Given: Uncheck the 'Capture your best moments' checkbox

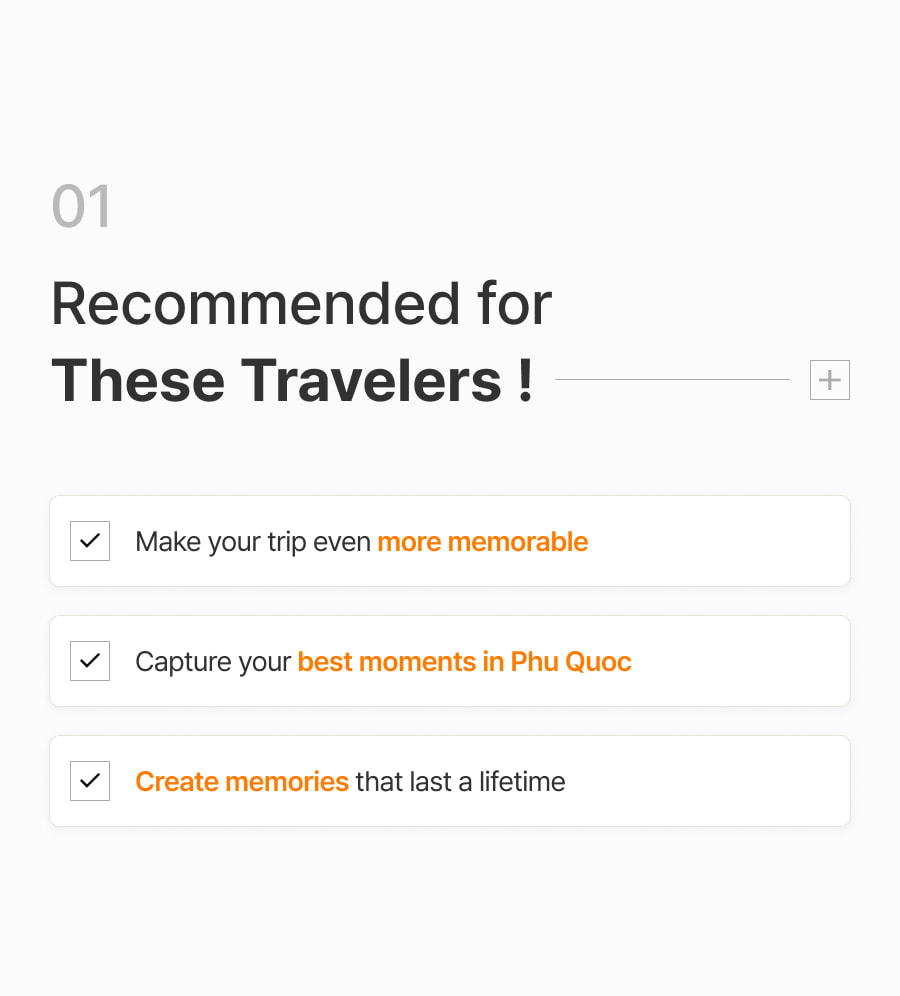Looking at the screenshot, I should [90, 661].
